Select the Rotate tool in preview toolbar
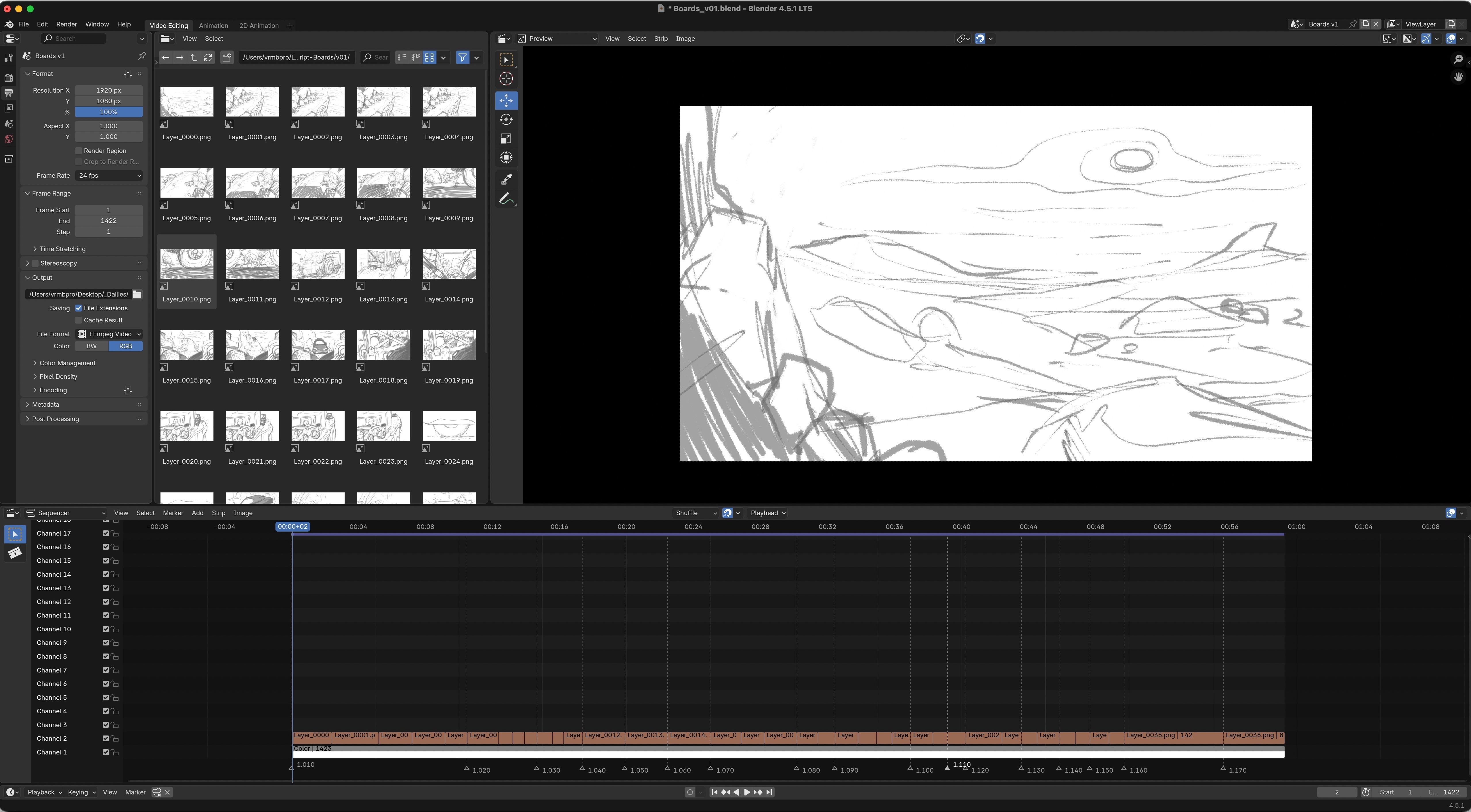1471x812 pixels. coord(506,120)
